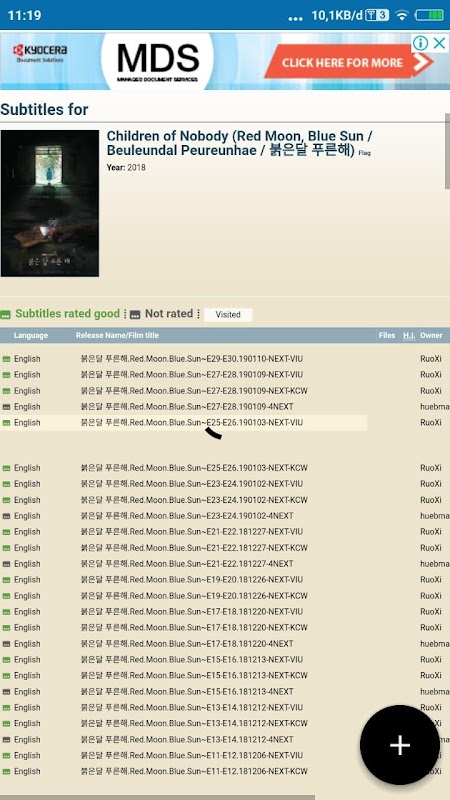Click the English label on E29-E30 row
450x800 pixels.
point(27,359)
